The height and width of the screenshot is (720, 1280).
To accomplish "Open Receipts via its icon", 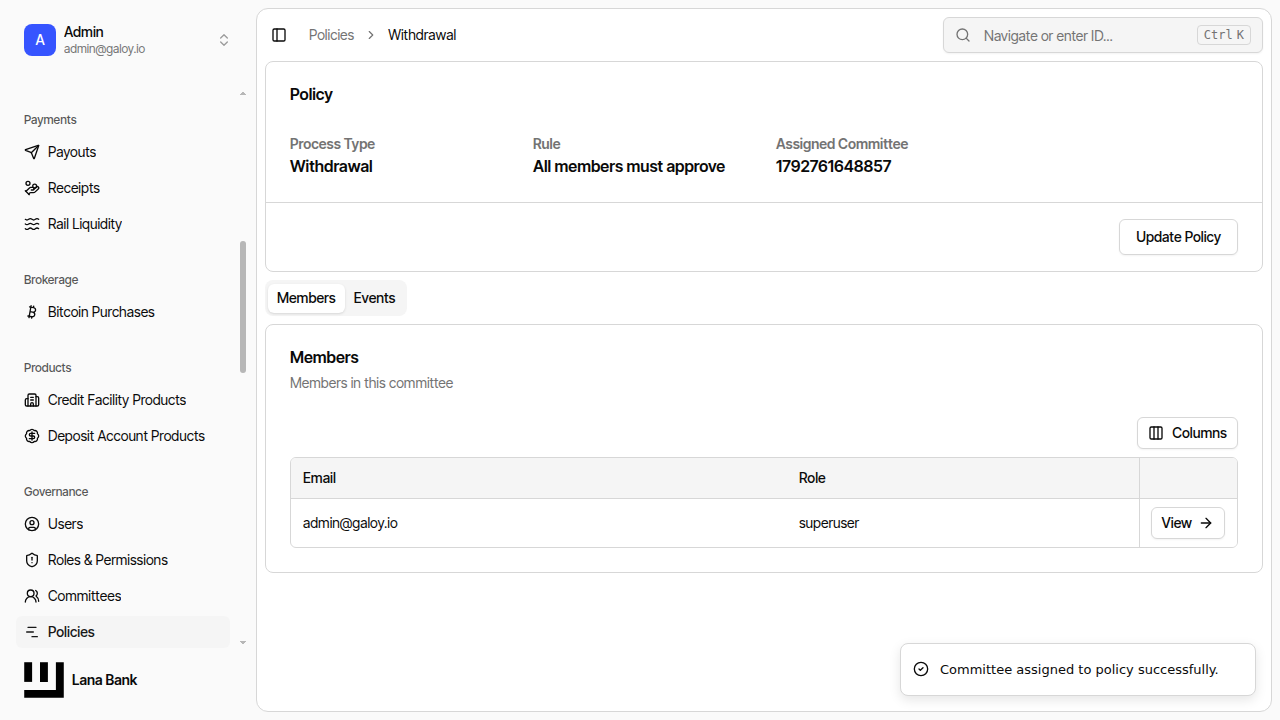I will [x=32, y=188].
